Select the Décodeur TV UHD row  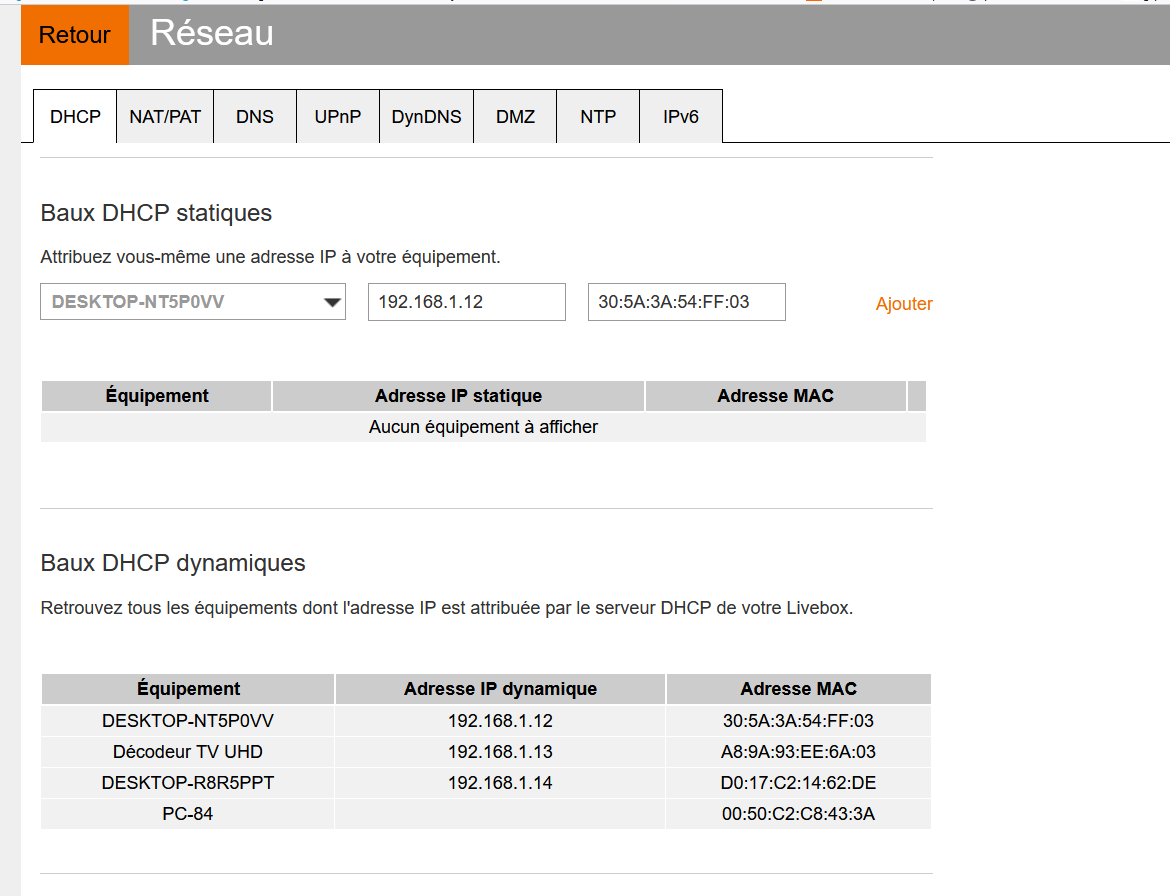pyautogui.click(x=188, y=752)
